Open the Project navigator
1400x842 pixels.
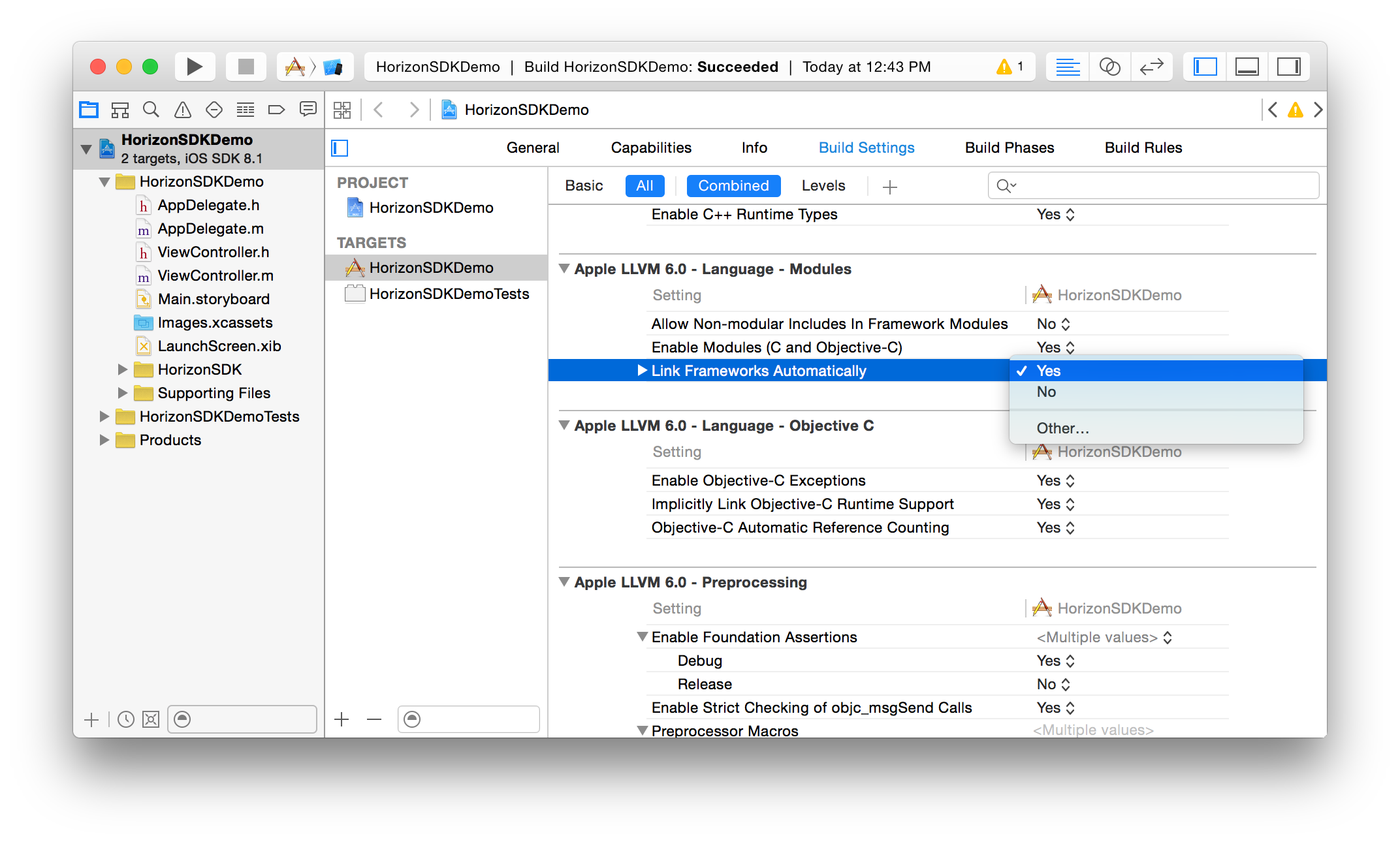(89, 110)
